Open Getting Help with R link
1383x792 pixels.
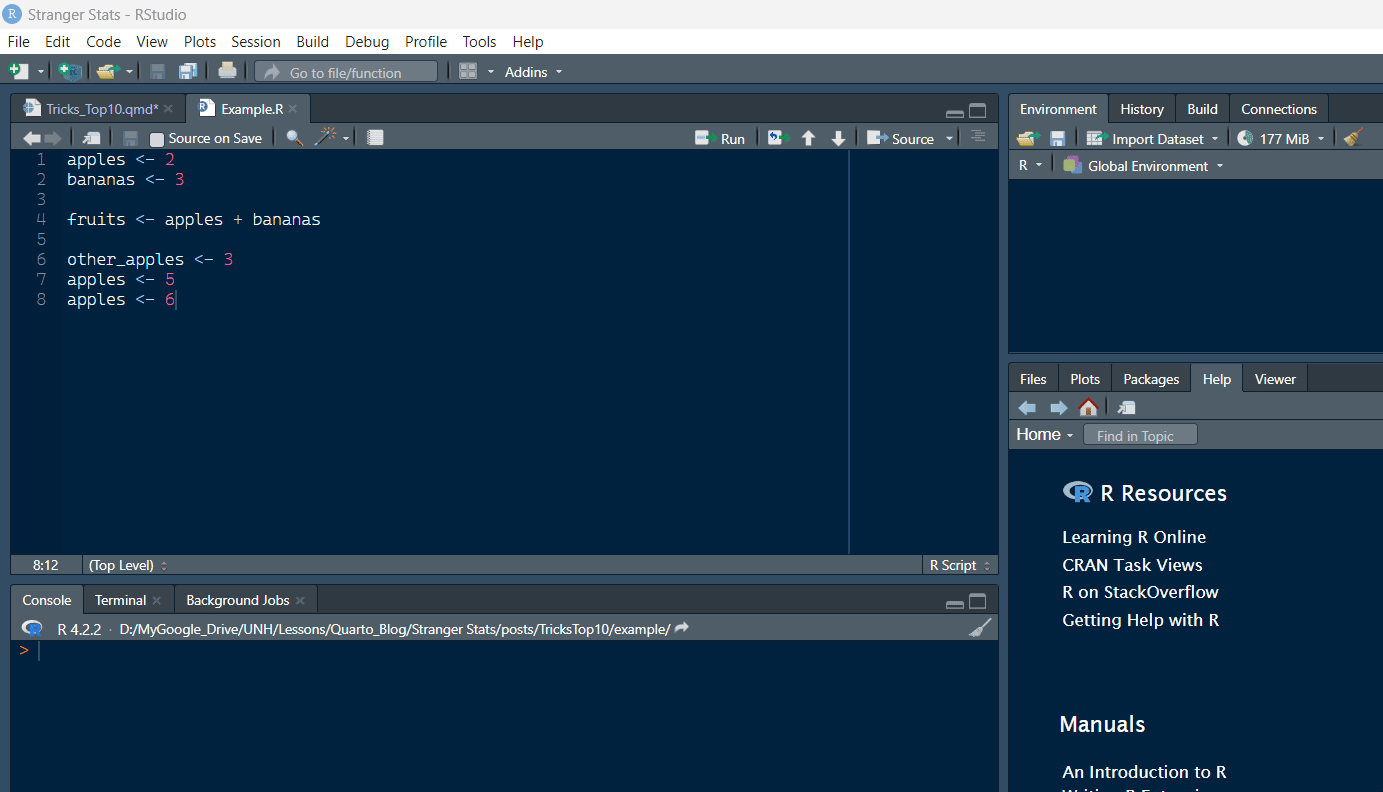pos(1140,620)
